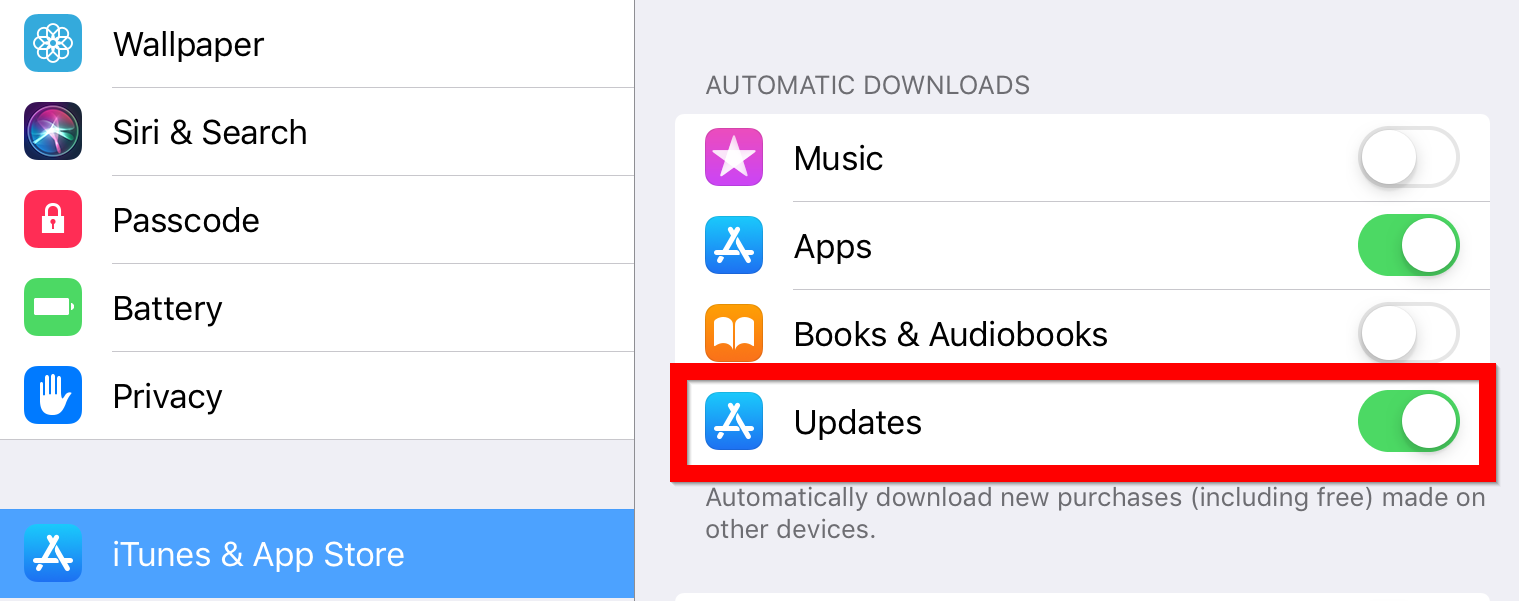Tap the App Store icon beside Apps

[734, 245]
